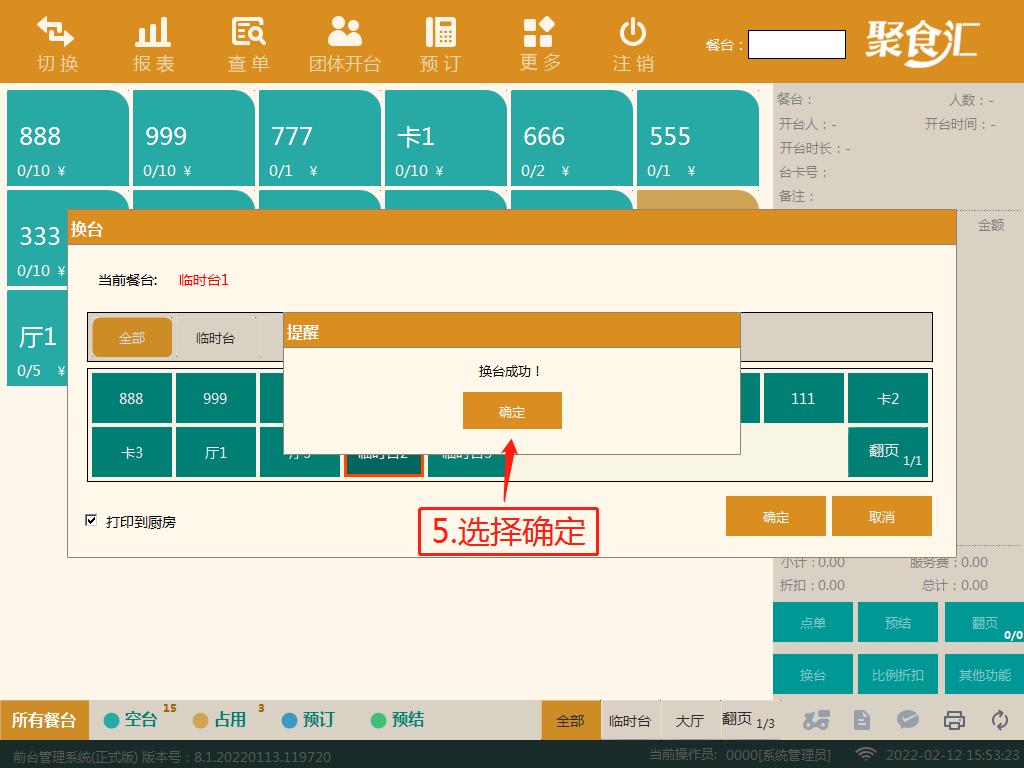Open table tile 666 in main grid
Image resolution: width=1024 pixels, height=768 pixels.
coord(572,138)
